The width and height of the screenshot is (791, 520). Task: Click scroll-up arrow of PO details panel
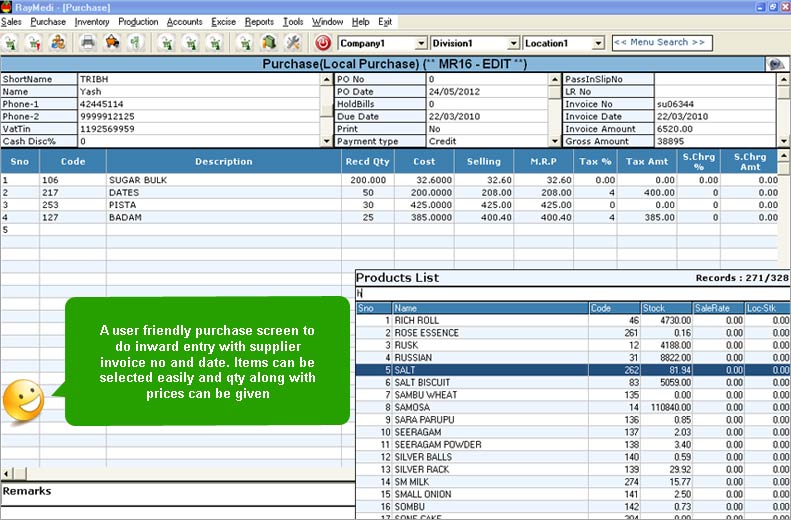pos(554,79)
